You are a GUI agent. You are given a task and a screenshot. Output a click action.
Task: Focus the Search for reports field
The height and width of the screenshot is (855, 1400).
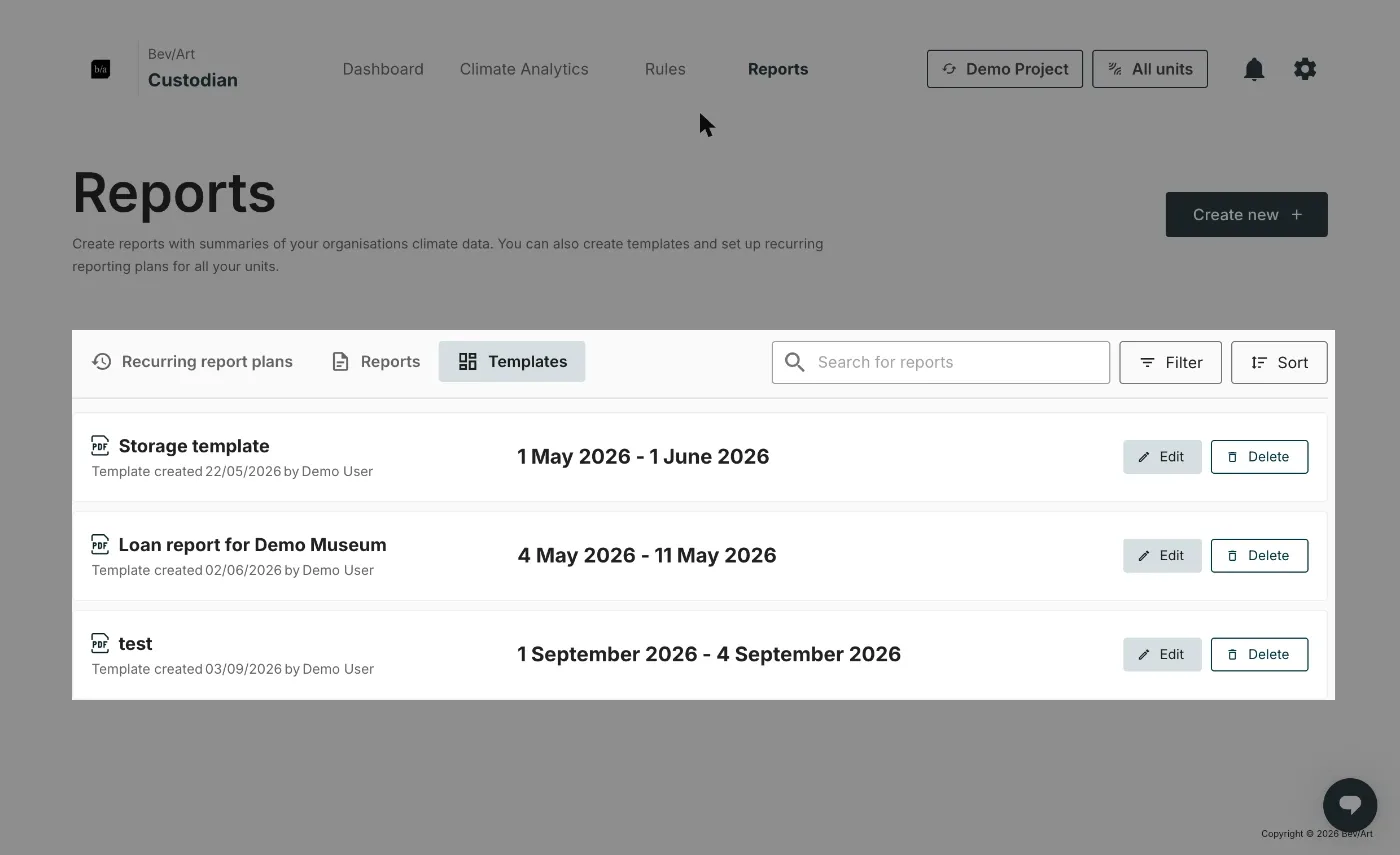941,362
